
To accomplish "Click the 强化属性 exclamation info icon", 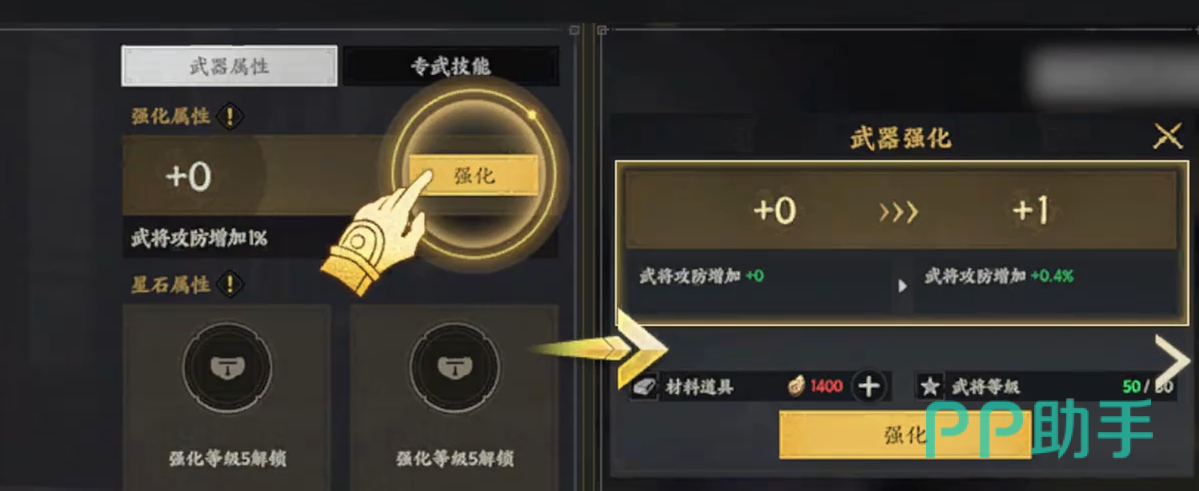I will pos(230,118).
